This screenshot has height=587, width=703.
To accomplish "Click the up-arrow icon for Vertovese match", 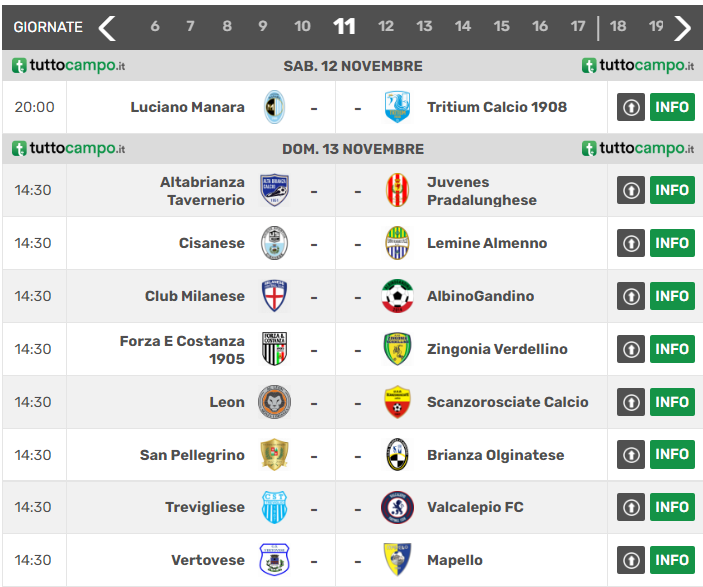I will (x=630, y=560).
